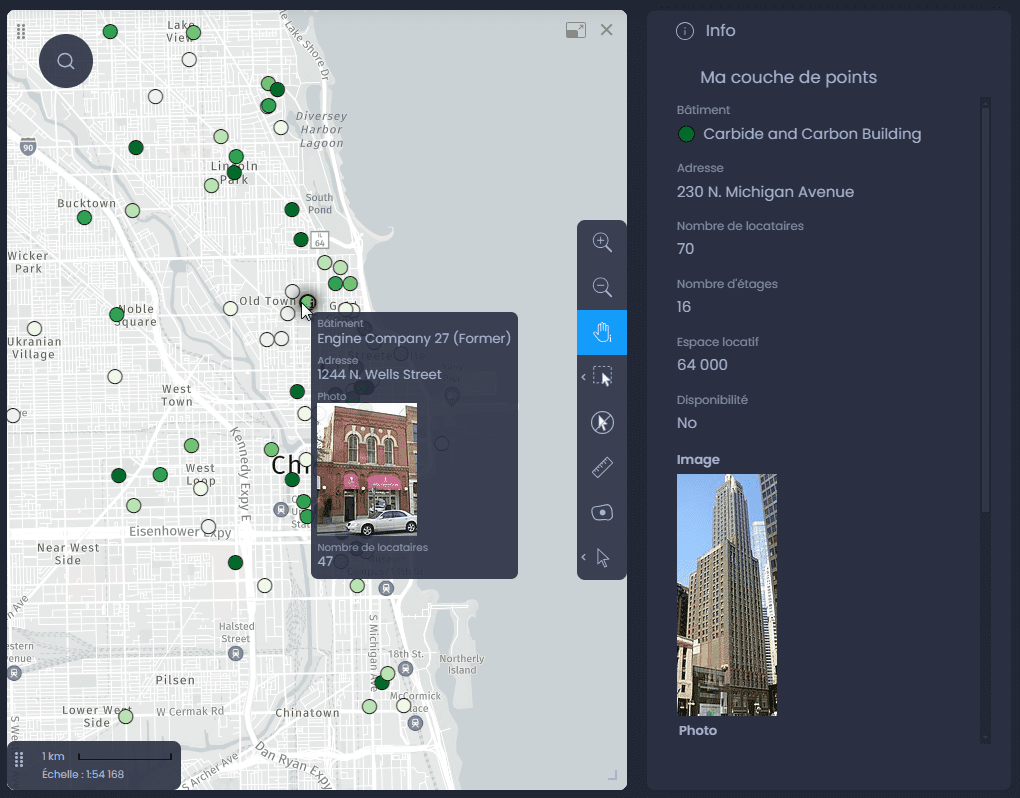Viewport: 1020px width, 798px height.
Task: Toggle the map window layout icon
Action: pos(576,30)
